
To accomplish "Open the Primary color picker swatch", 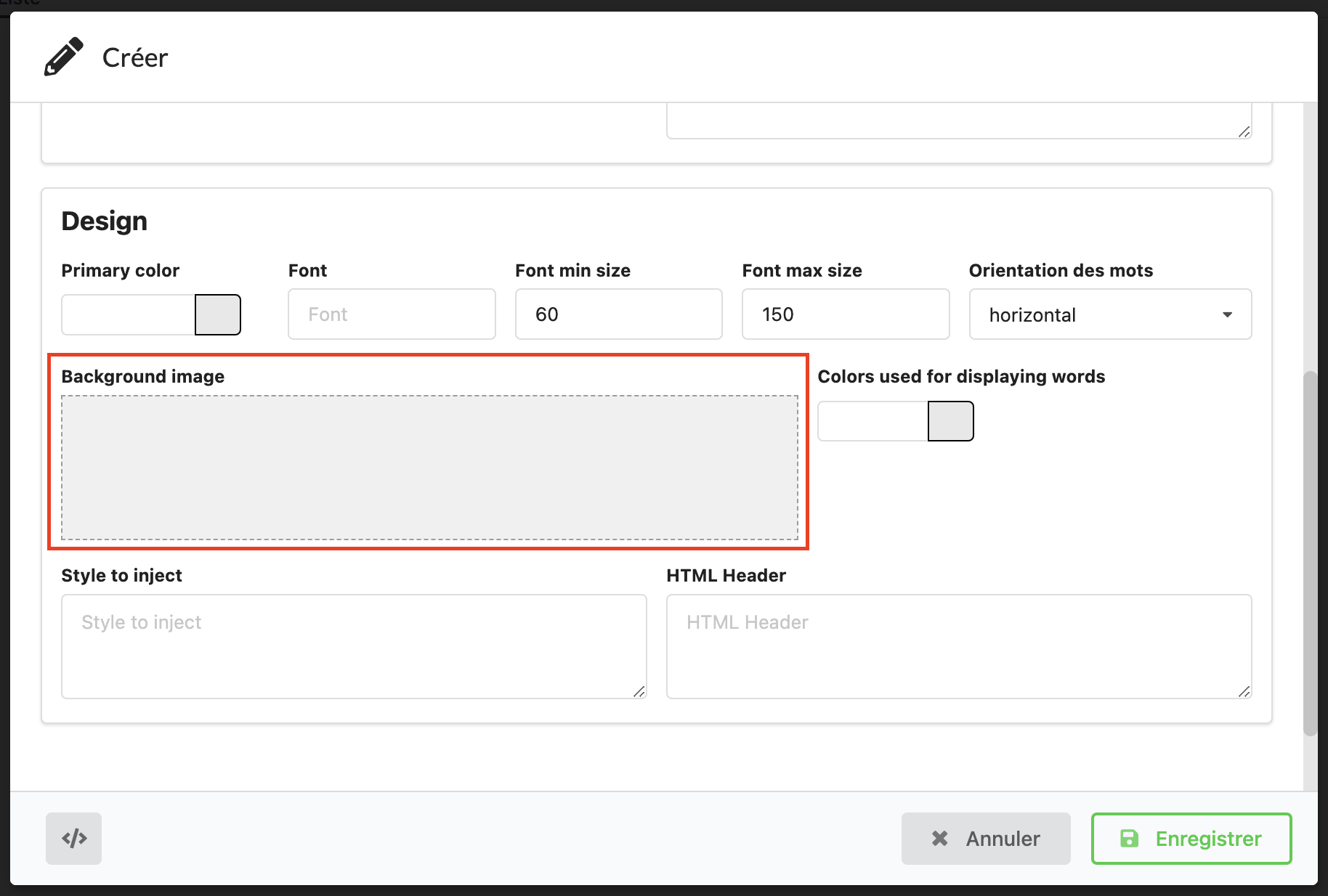I will [x=218, y=314].
